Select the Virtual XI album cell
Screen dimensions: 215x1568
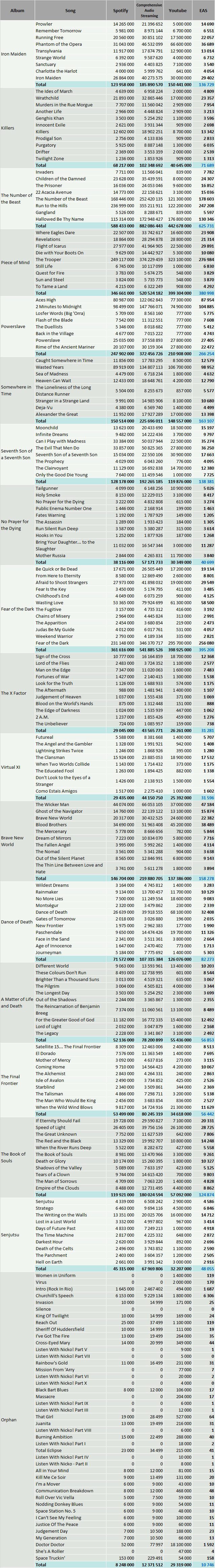17,768
